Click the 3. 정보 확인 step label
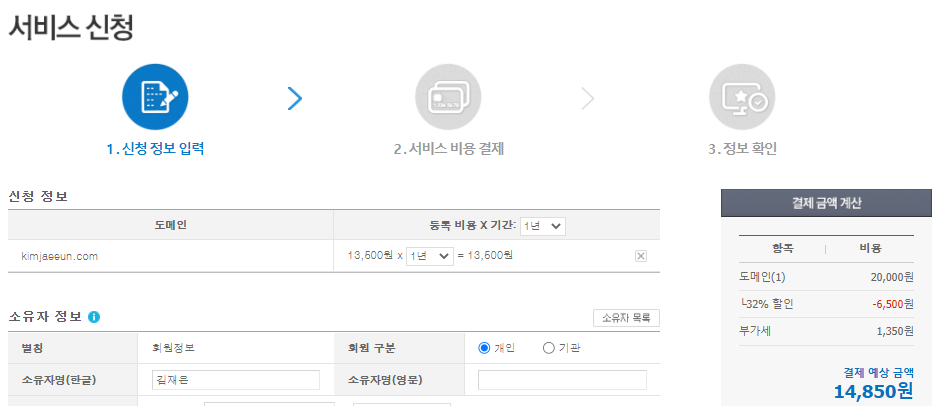 pyautogui.click(x=742, y=149)
